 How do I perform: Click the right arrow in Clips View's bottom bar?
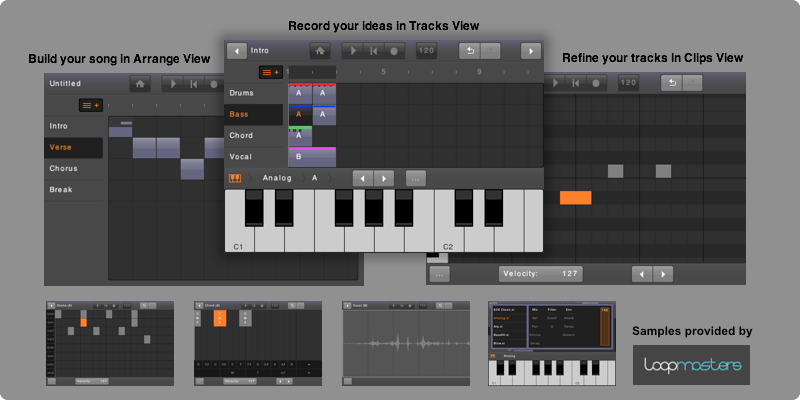pyautogui.click(x=663, y=274)
